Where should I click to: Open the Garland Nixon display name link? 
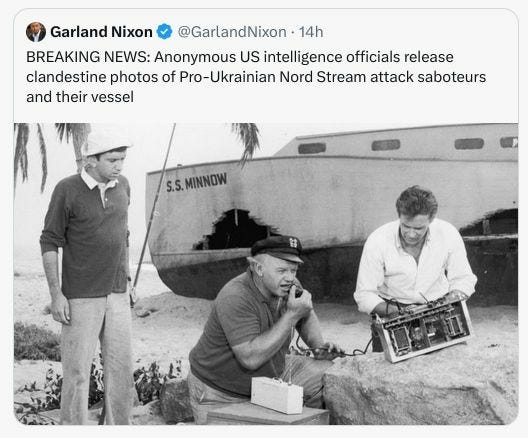click(x=101, y=32)
